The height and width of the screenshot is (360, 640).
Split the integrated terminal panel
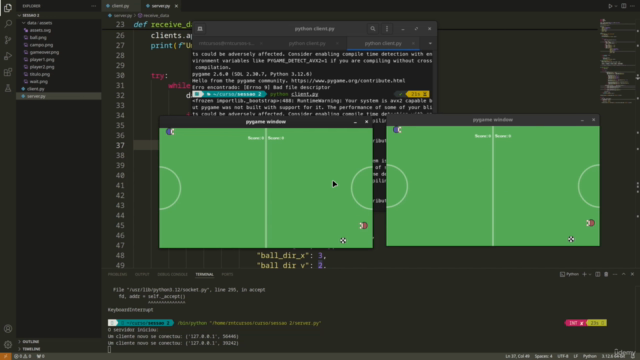click(x=598, y=274)
